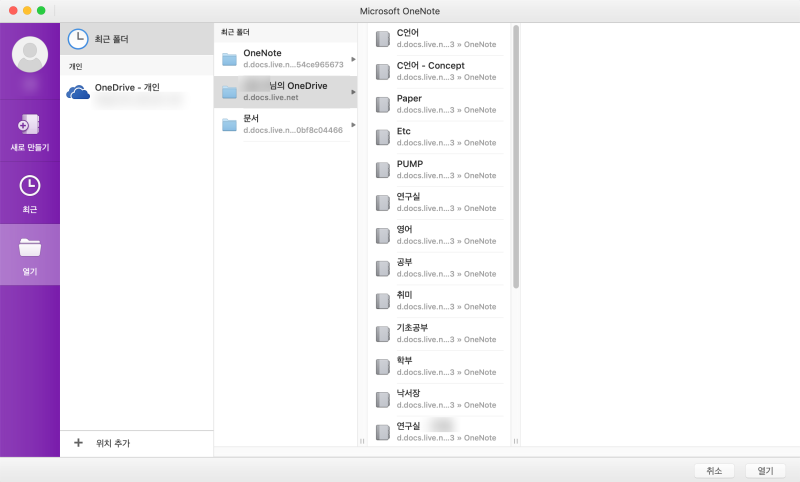Click the Paper notebook icon
The image size is (800, 482).
[383, 104]
